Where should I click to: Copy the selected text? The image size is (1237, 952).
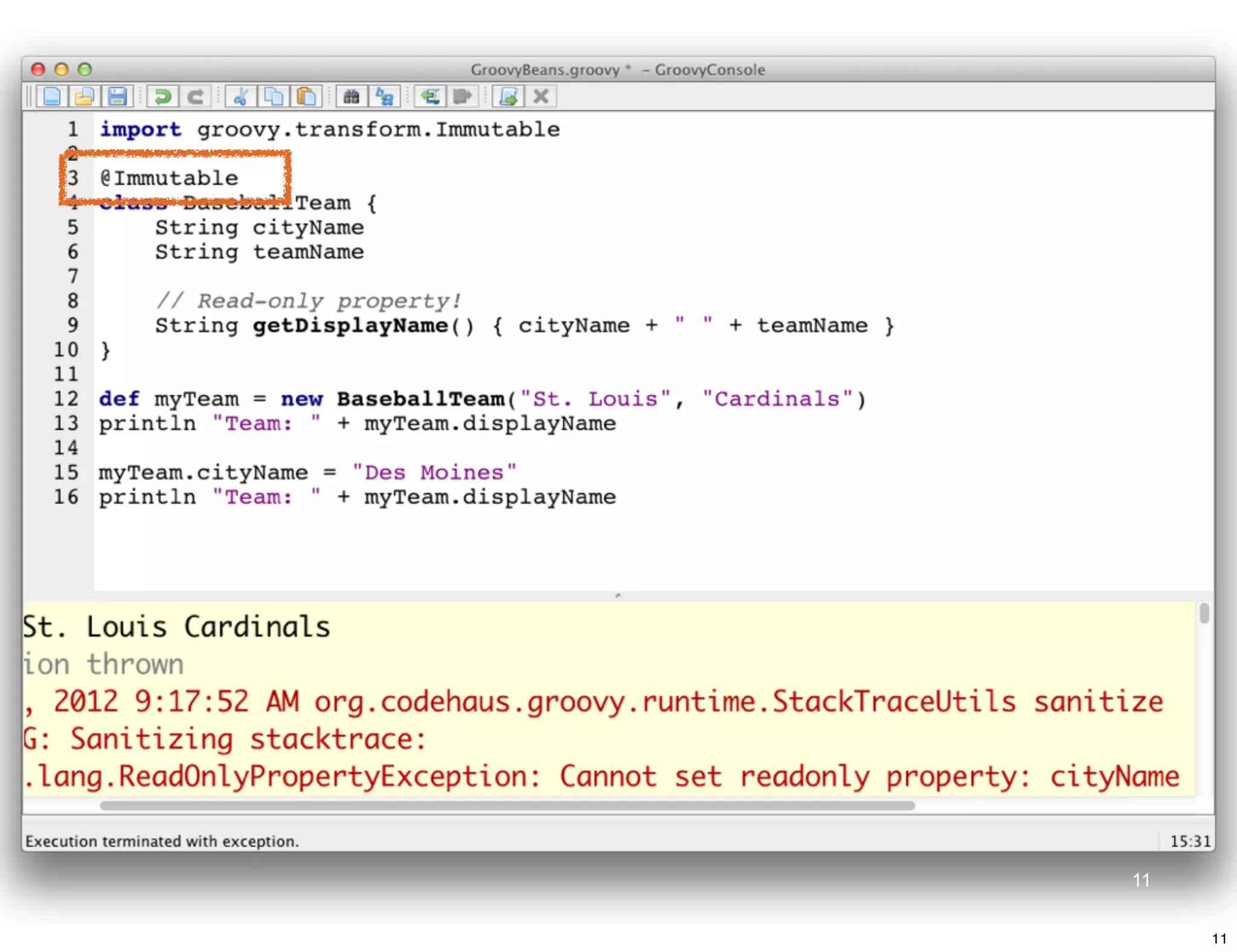coord(274,97)
